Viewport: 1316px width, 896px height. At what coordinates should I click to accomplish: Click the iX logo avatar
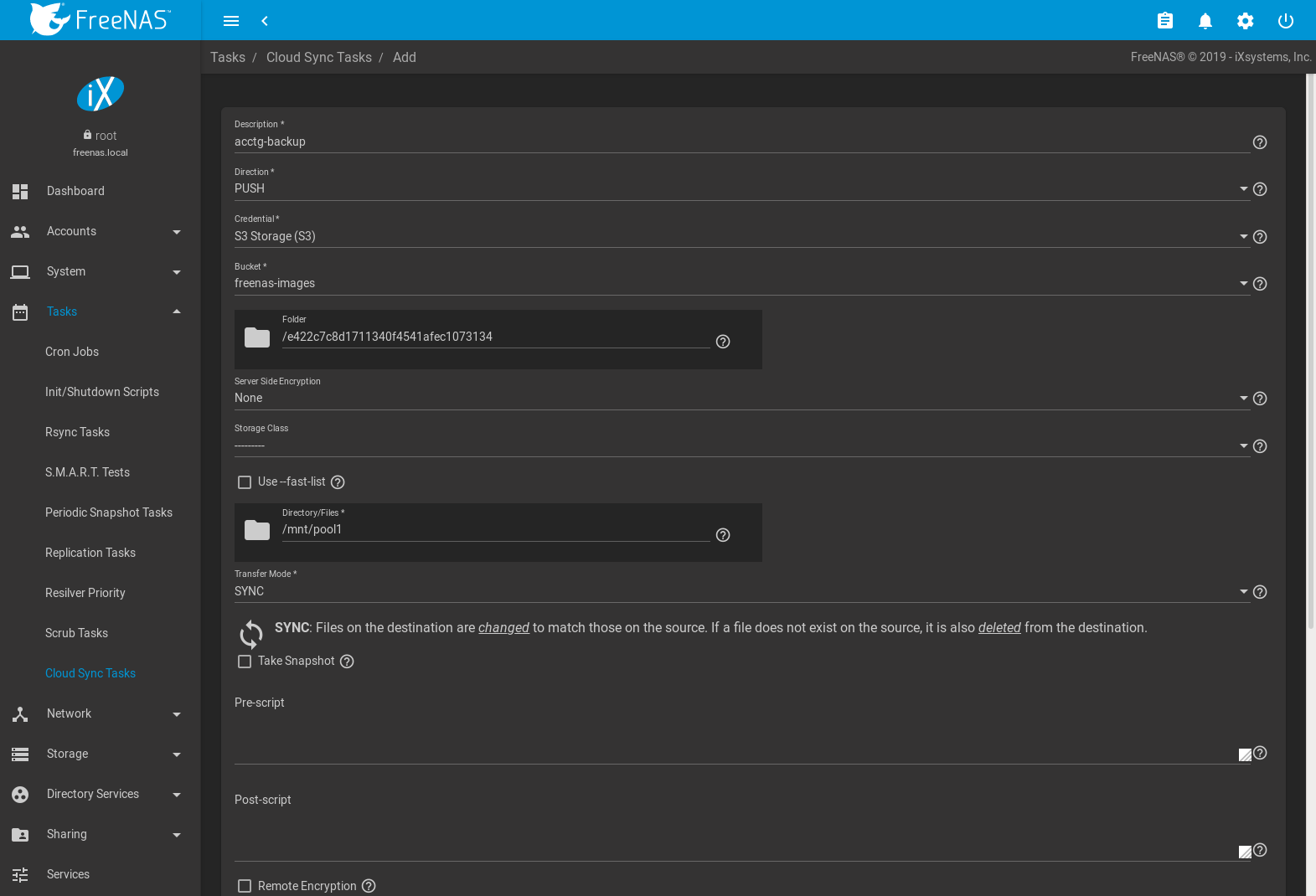[x=101, y=94]
